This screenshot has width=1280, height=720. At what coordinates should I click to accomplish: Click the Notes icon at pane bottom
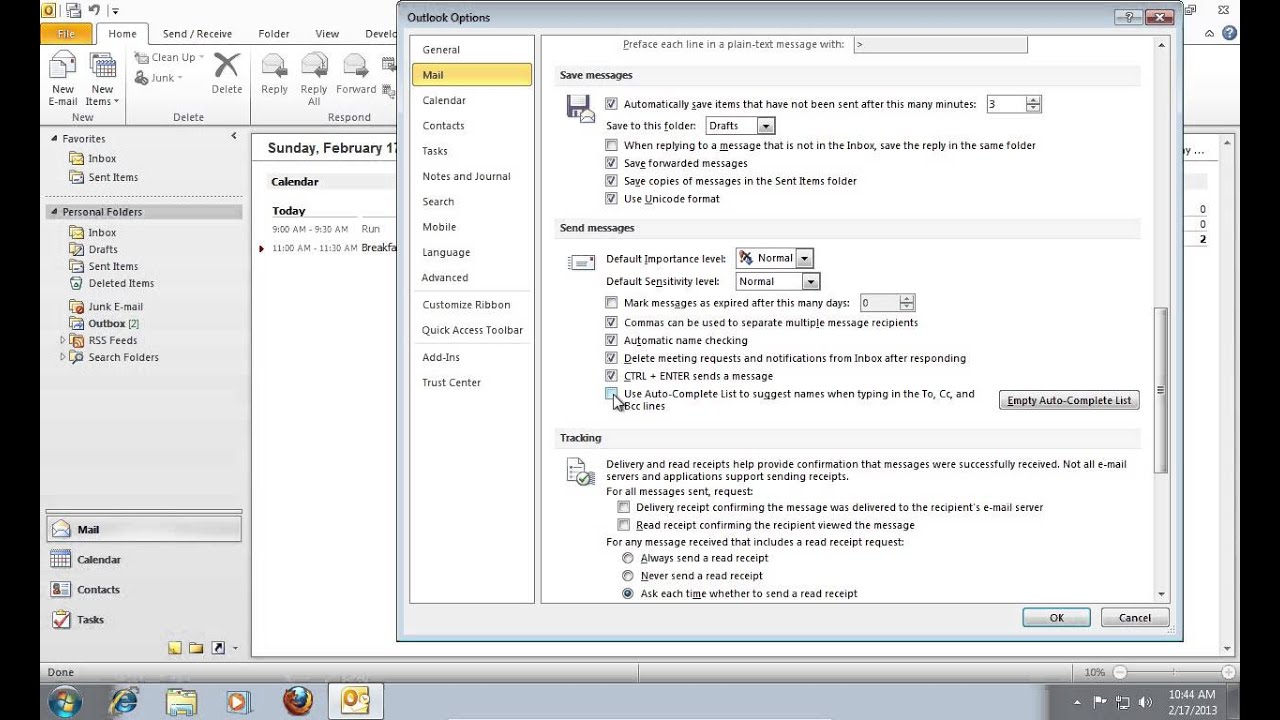click(175, 648)
